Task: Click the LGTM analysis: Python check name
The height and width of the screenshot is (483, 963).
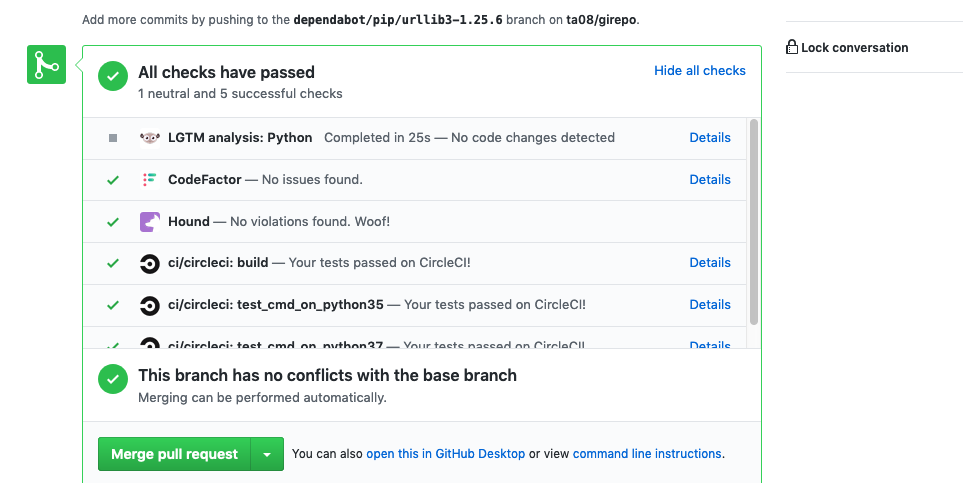Action: click(240, 138)
